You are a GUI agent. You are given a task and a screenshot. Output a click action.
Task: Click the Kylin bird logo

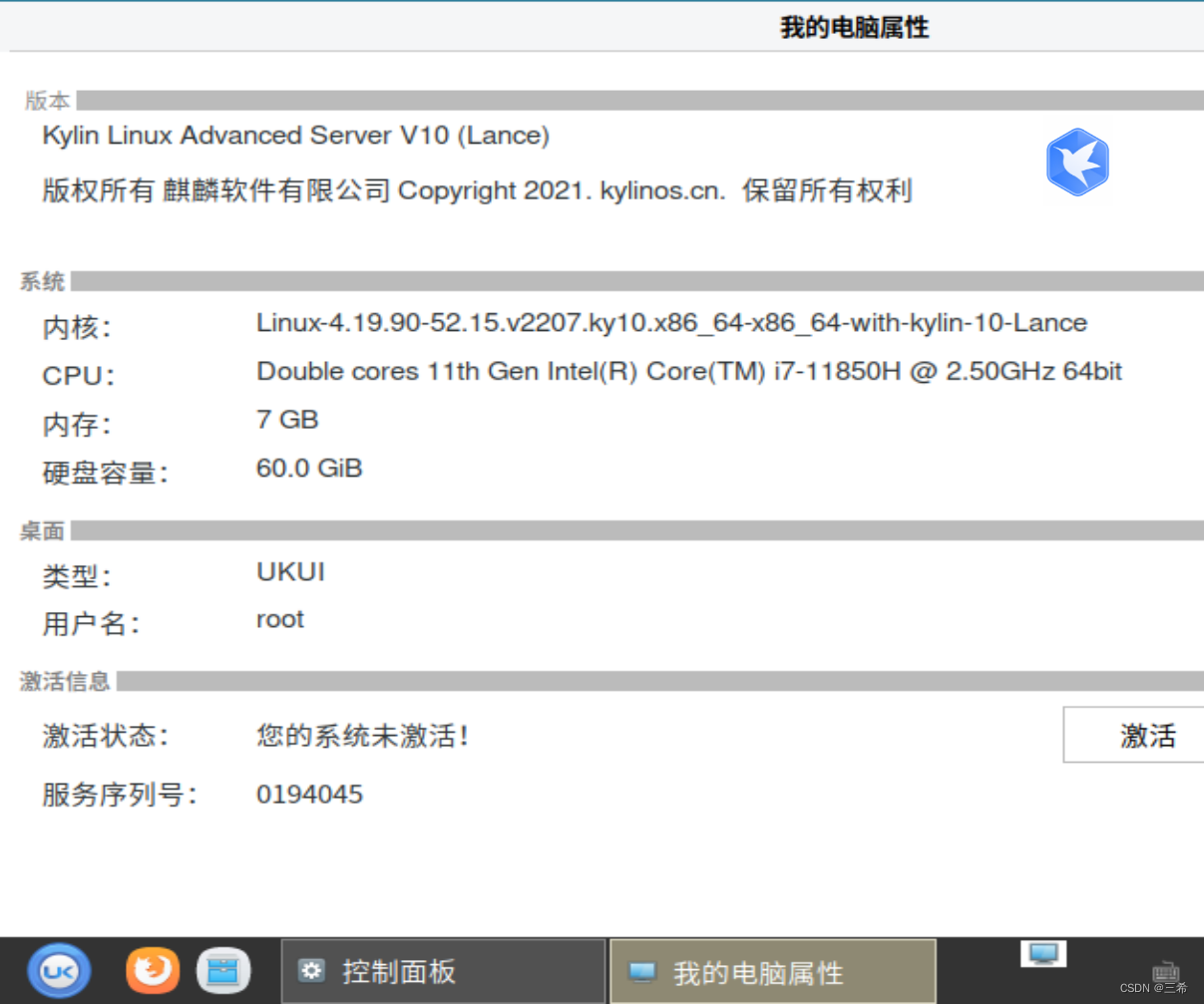(x=1077, y=162)
